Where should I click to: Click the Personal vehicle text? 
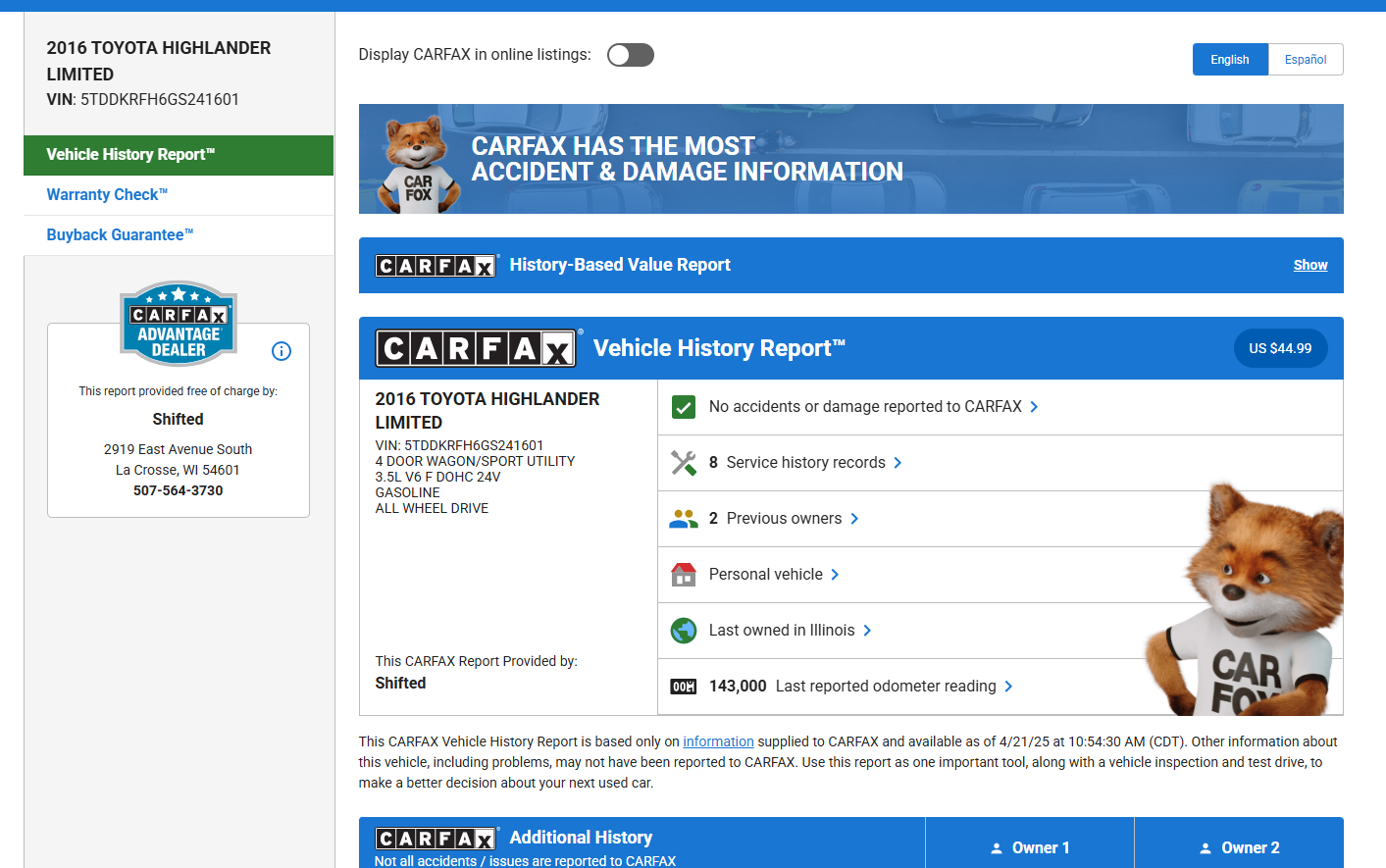point(766,575)
